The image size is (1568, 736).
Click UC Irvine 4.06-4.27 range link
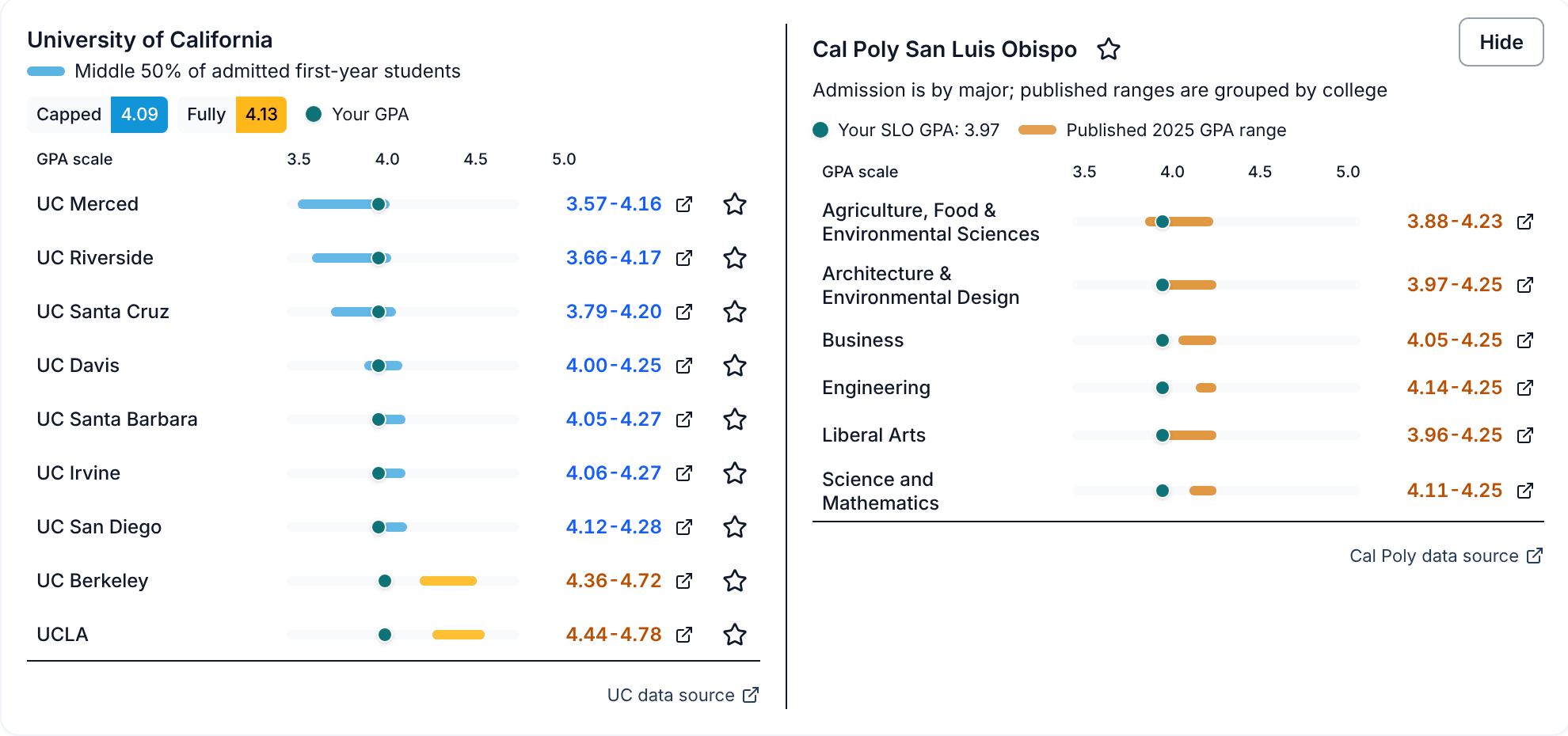(x=614, y=473)
